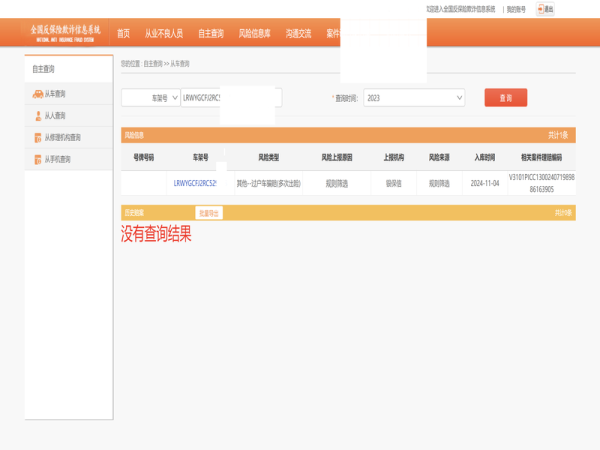Click the 车架号 column header
The height and width of the screenshot is (450, 600).
(x=201, y=157)
